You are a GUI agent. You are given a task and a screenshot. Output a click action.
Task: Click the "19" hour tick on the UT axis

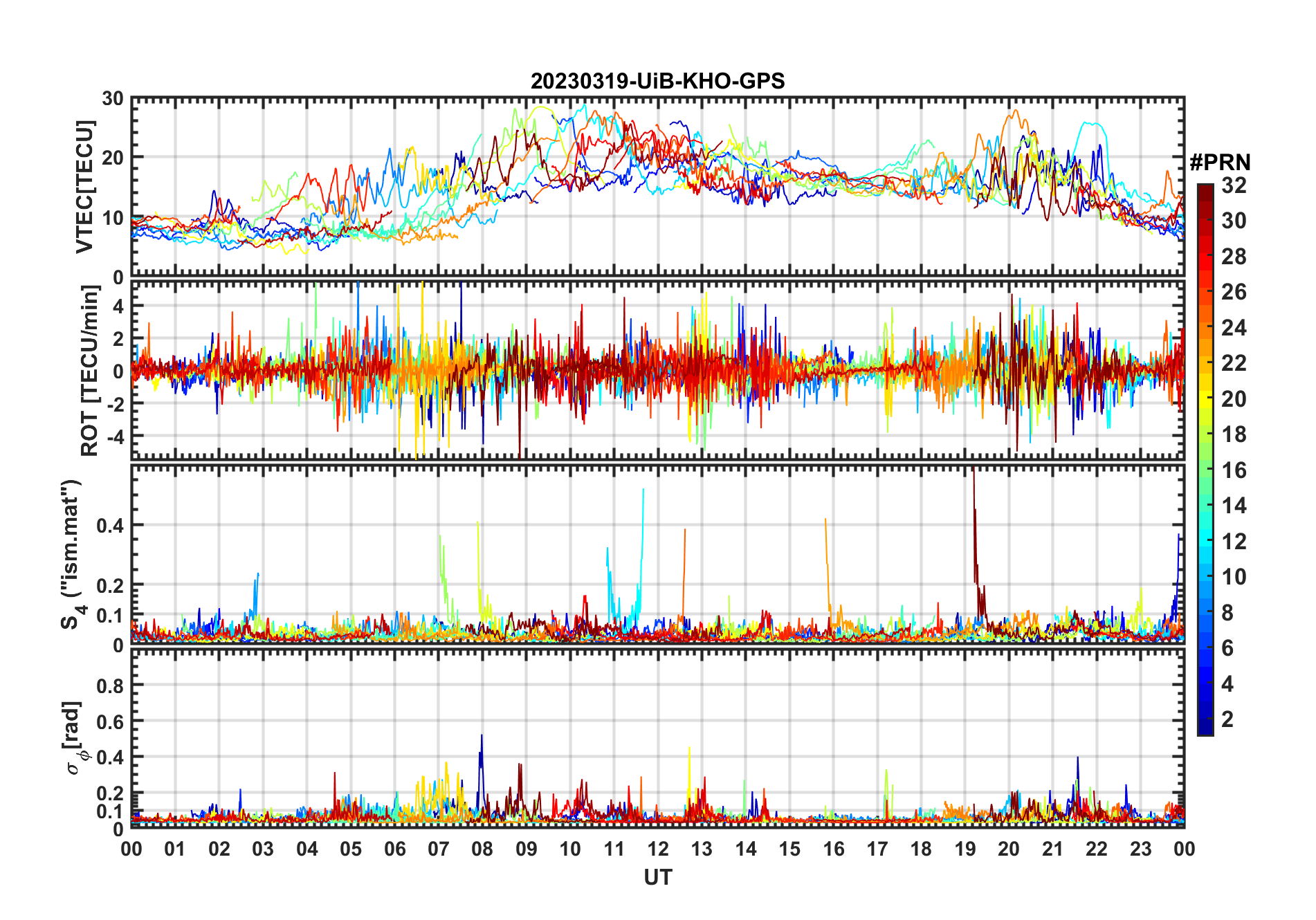click(x=965, y=849)
